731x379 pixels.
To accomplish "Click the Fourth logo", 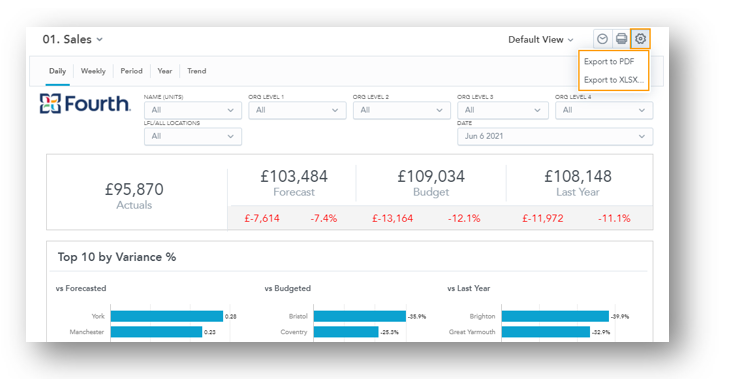I will 85,103.
